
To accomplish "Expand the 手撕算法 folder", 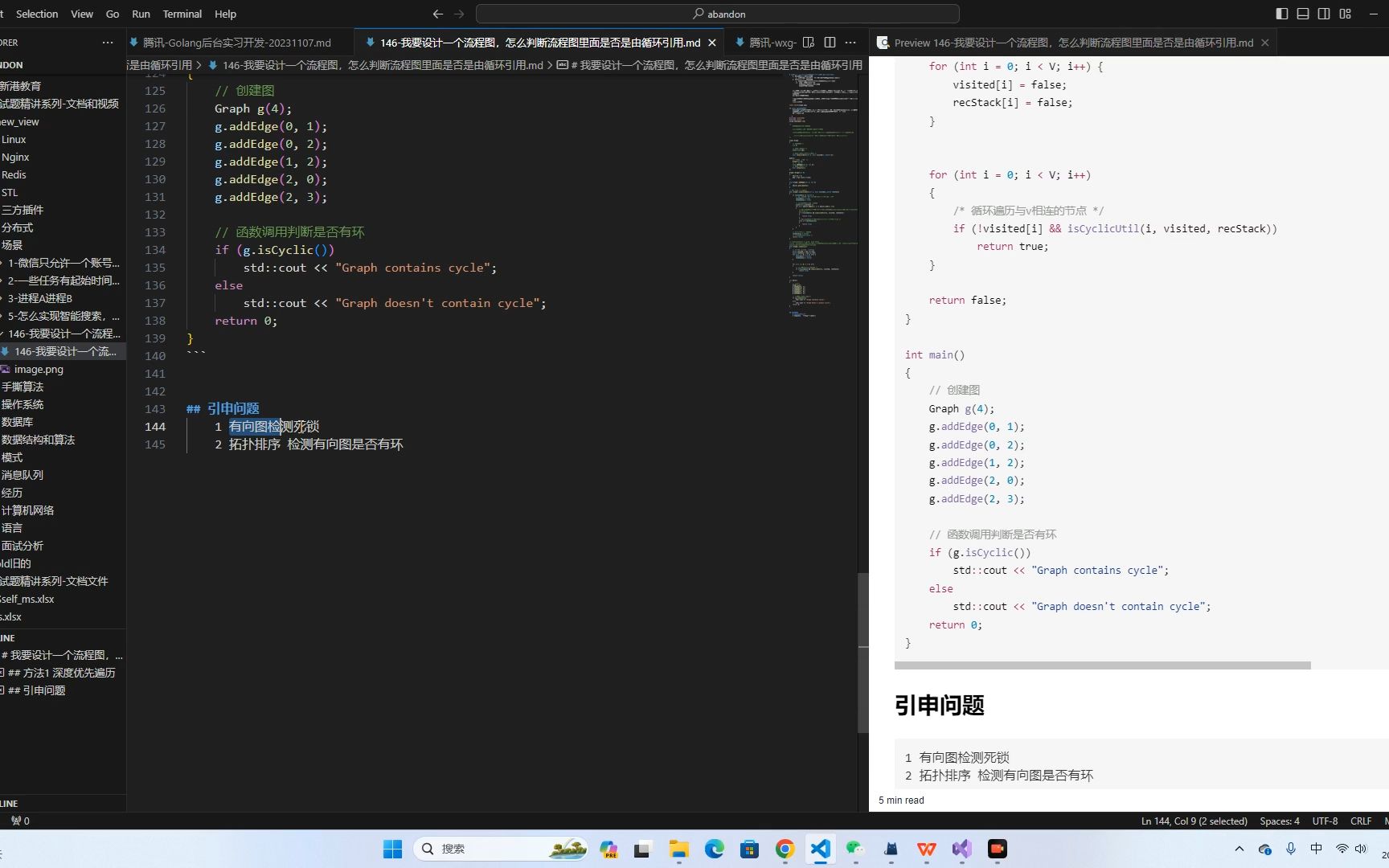I will [x=63, y=387].
